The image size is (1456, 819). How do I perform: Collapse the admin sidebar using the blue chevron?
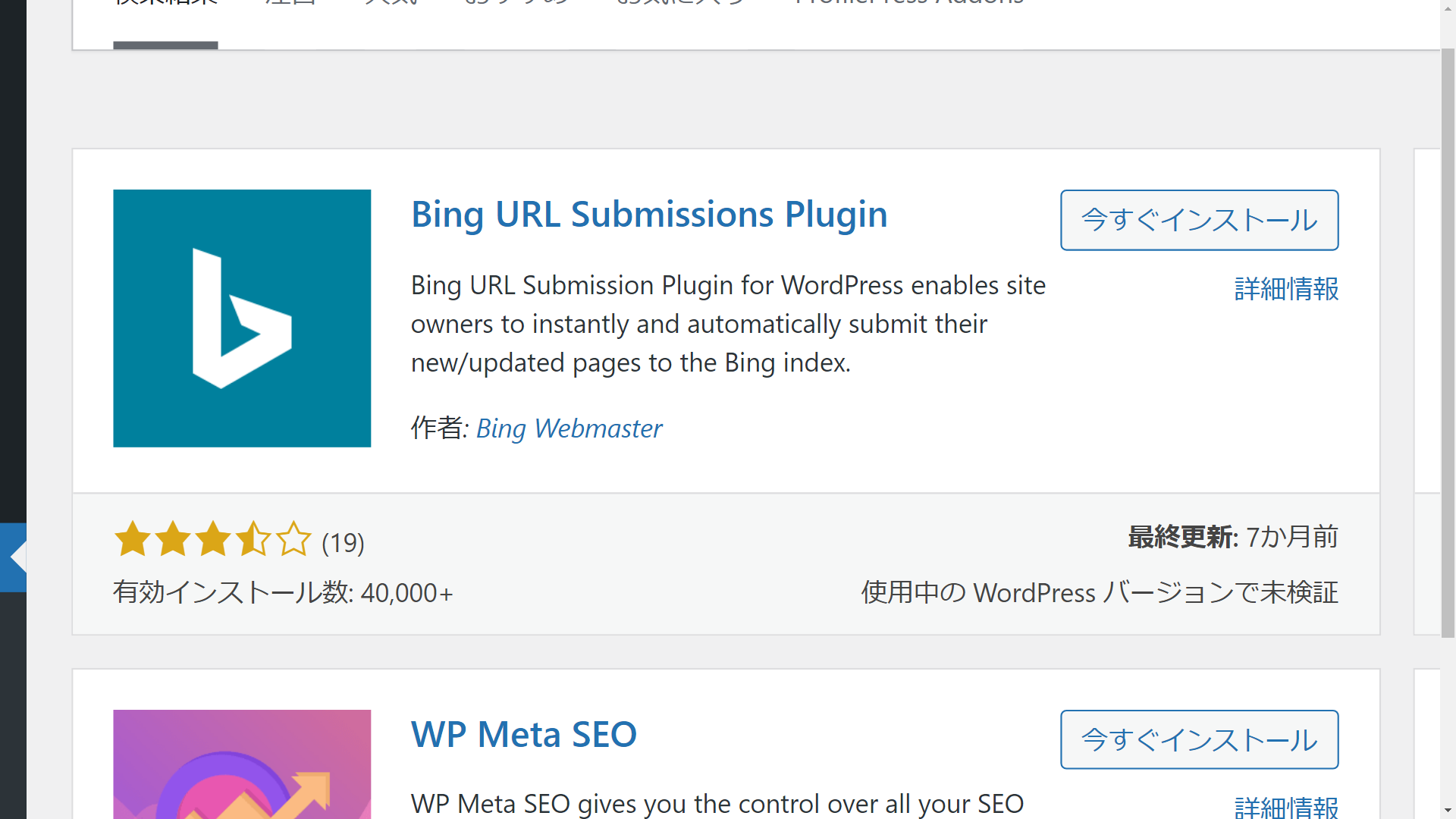pyautogui.click(x=14, y=557)
